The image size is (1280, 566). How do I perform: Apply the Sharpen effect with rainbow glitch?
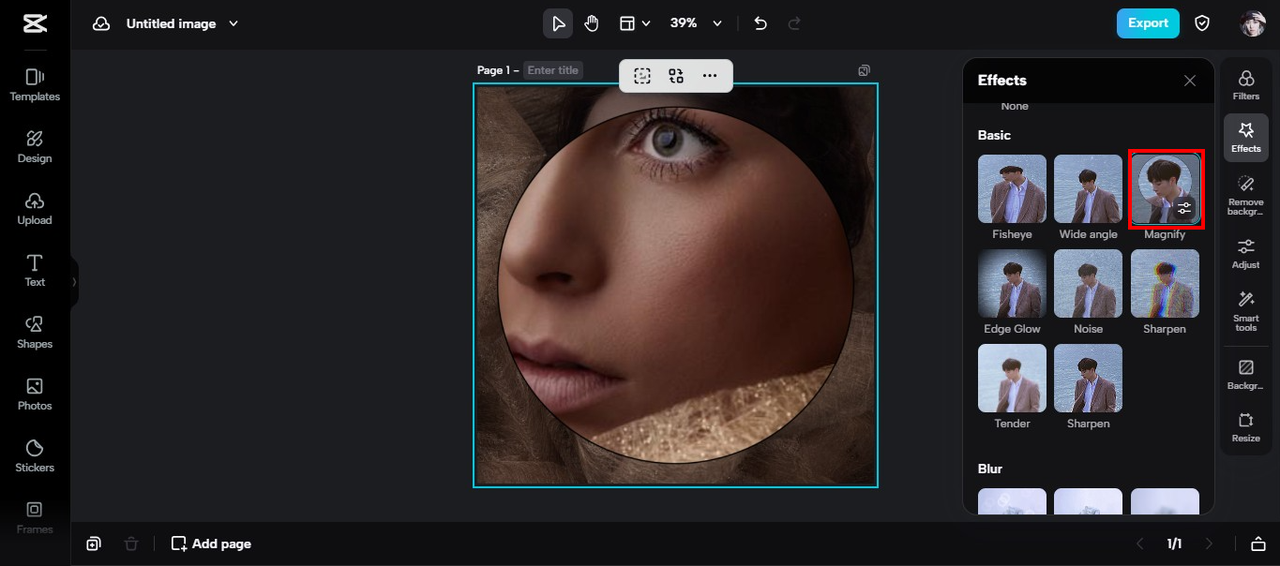[1165, 283]
